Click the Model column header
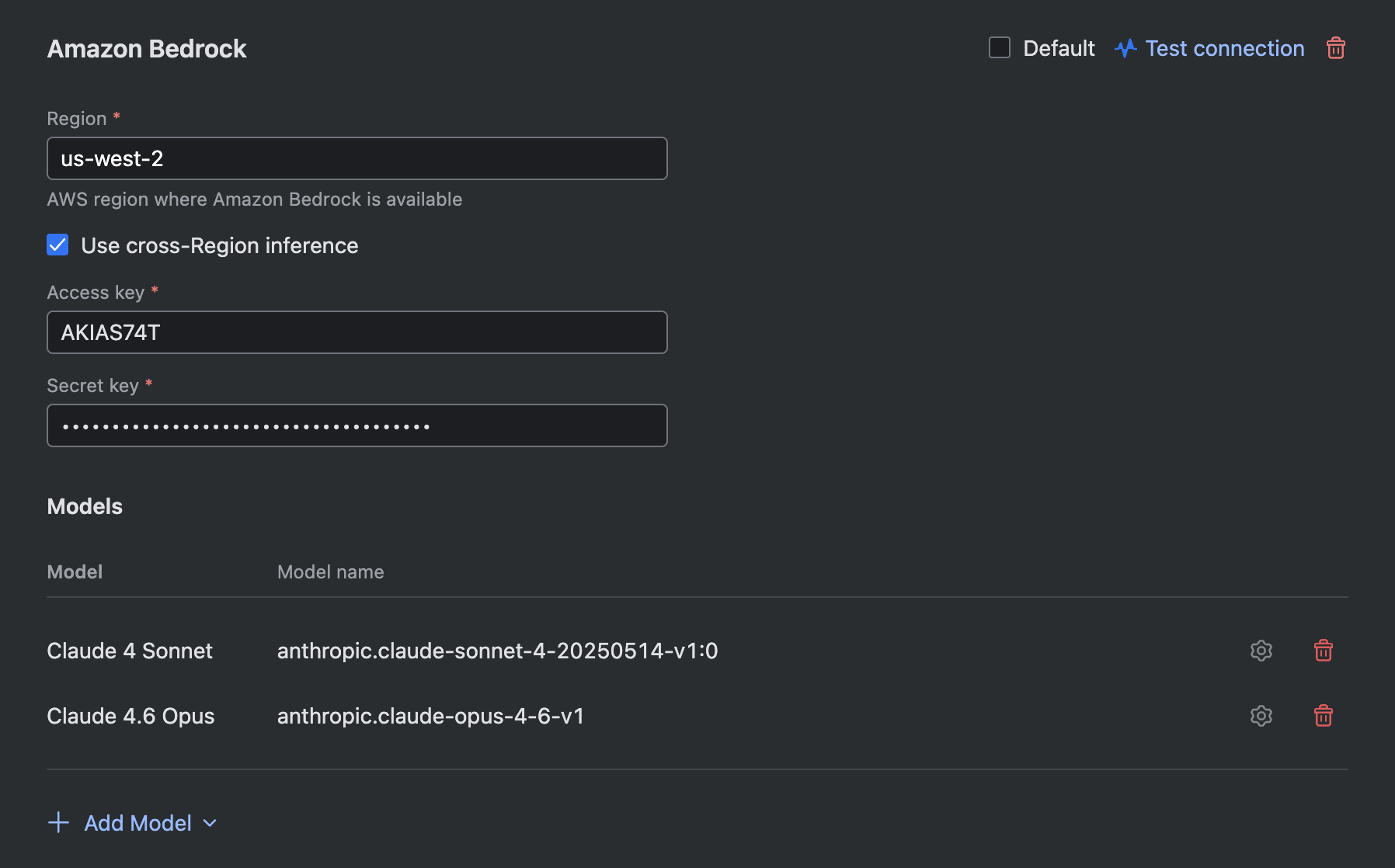 (75, 572)
